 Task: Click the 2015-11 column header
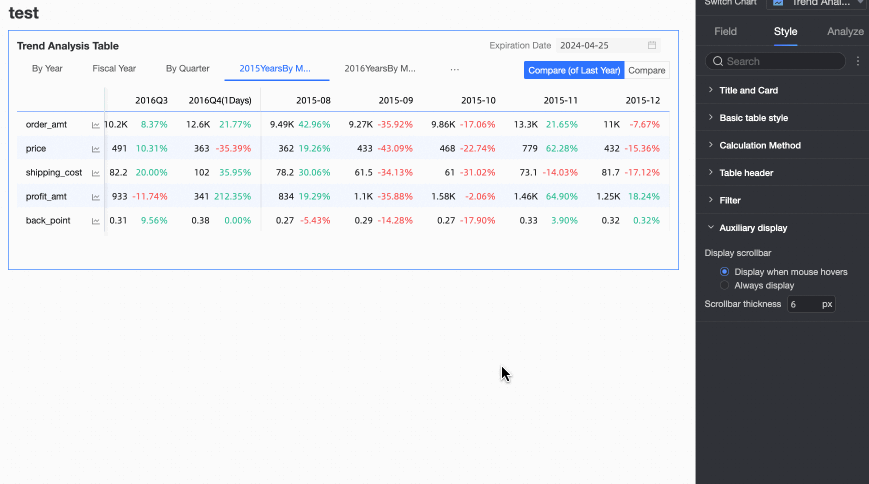click(x=560, y=100)
